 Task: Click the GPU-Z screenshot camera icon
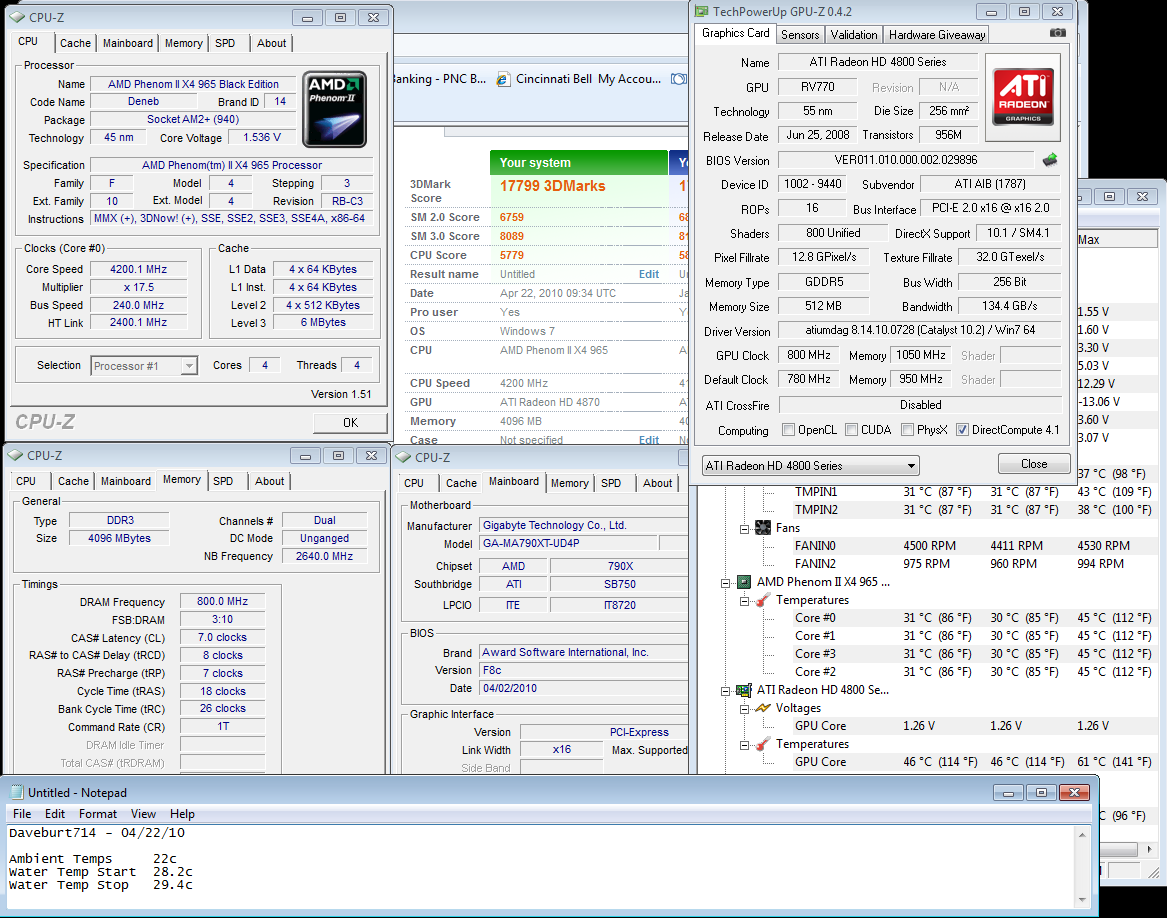click(1057, 33)
